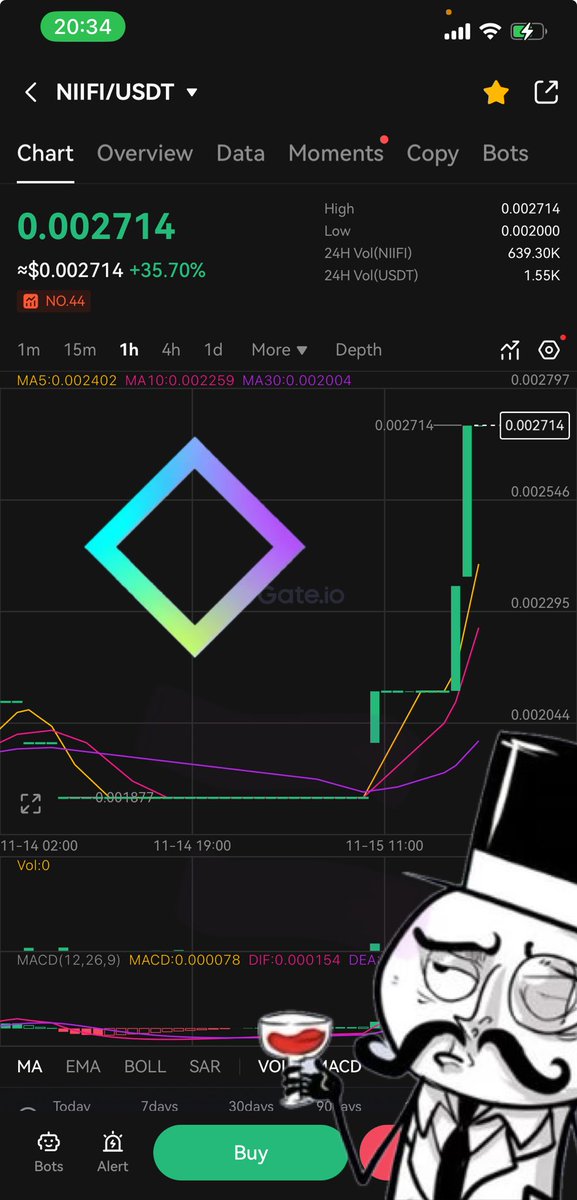Click the 0.001877 low price marker
Image resolution: width=577 pixels, height=1200 pixels.
coord(124,797)
